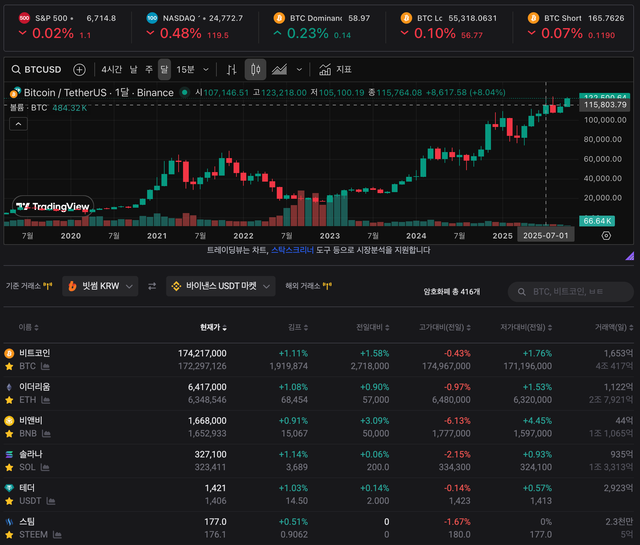The height and width of the screenshot is (545, 640).
Task: Click the add symbol plus icon
Action: coord(80,70)
